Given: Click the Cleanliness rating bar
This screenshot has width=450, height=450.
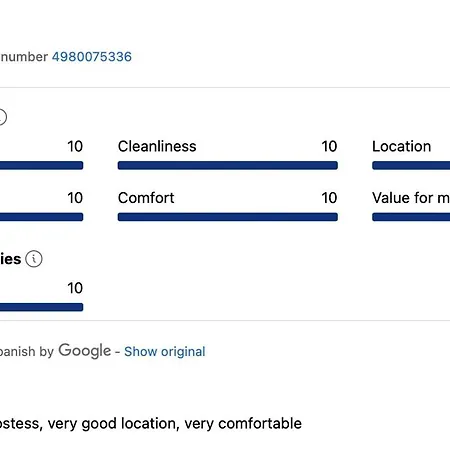Looking at the screenshot, I should point(228,165).
